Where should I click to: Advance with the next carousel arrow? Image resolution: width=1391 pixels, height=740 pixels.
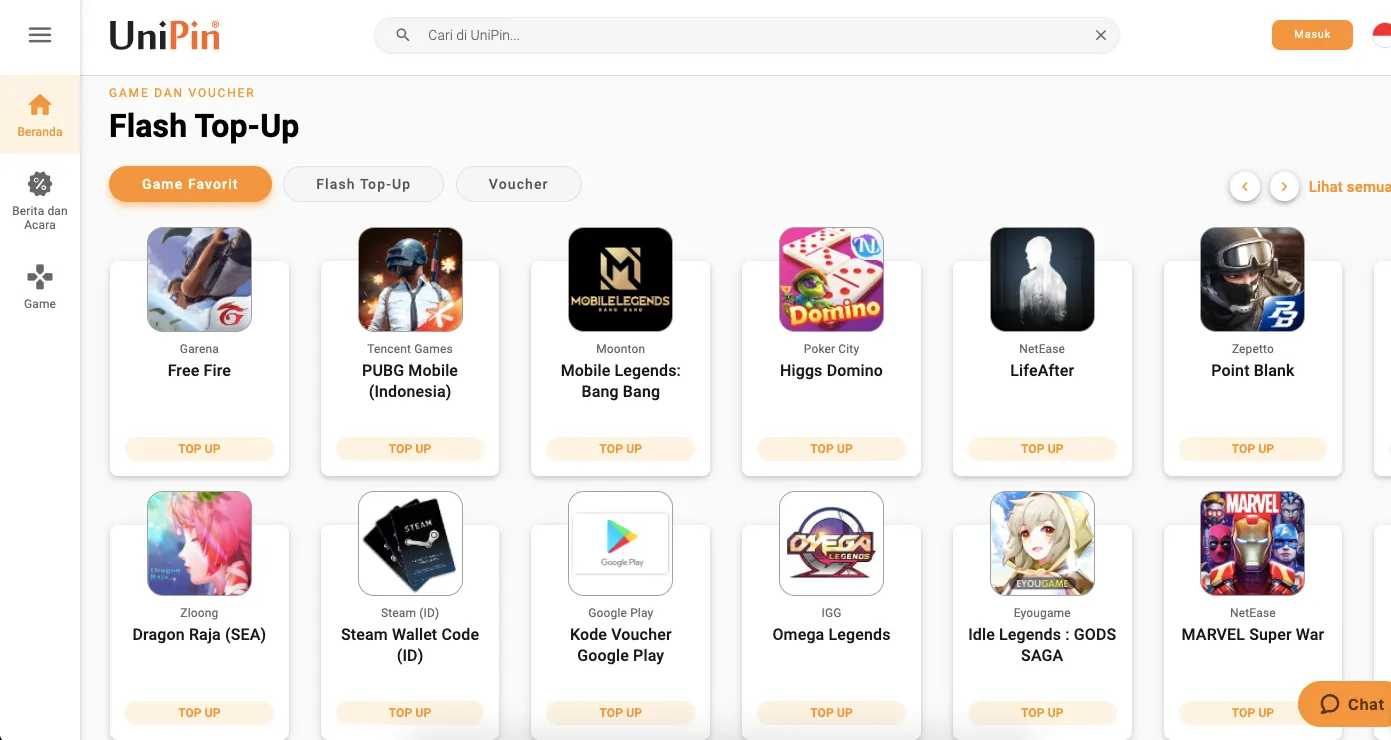(x=1285, y=186)
